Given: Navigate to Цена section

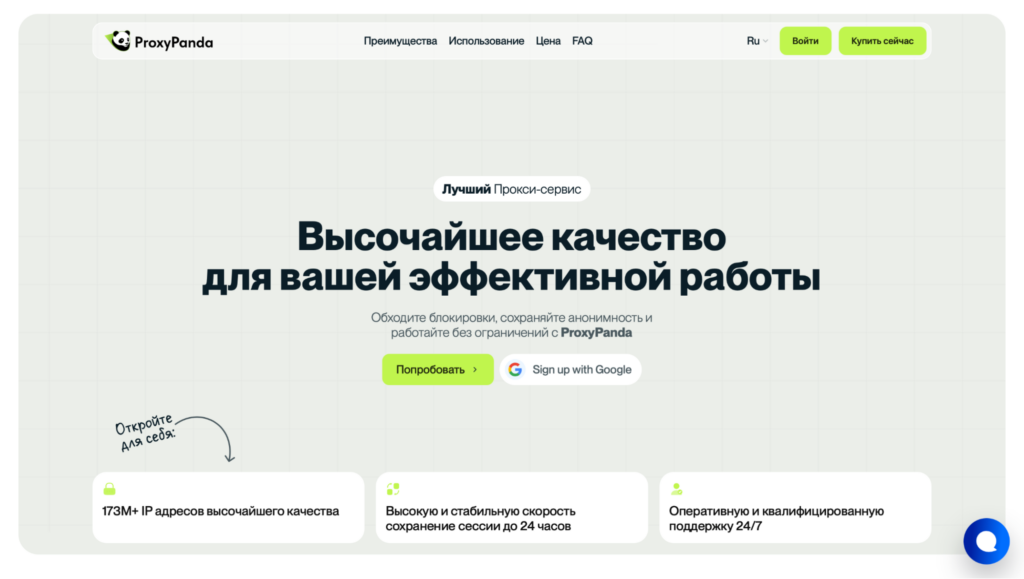Looking at the screenshot, I should [548, 41].
